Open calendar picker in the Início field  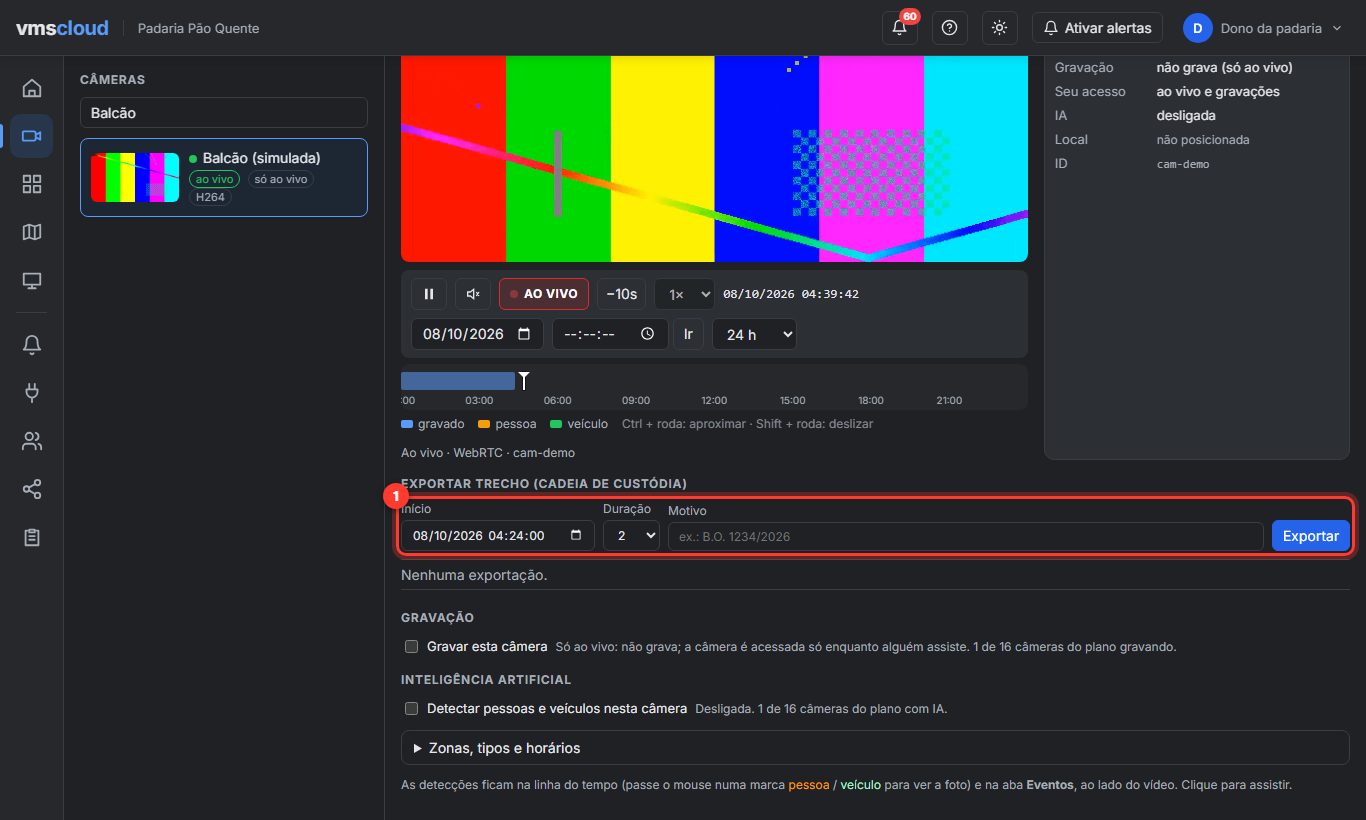576,536
